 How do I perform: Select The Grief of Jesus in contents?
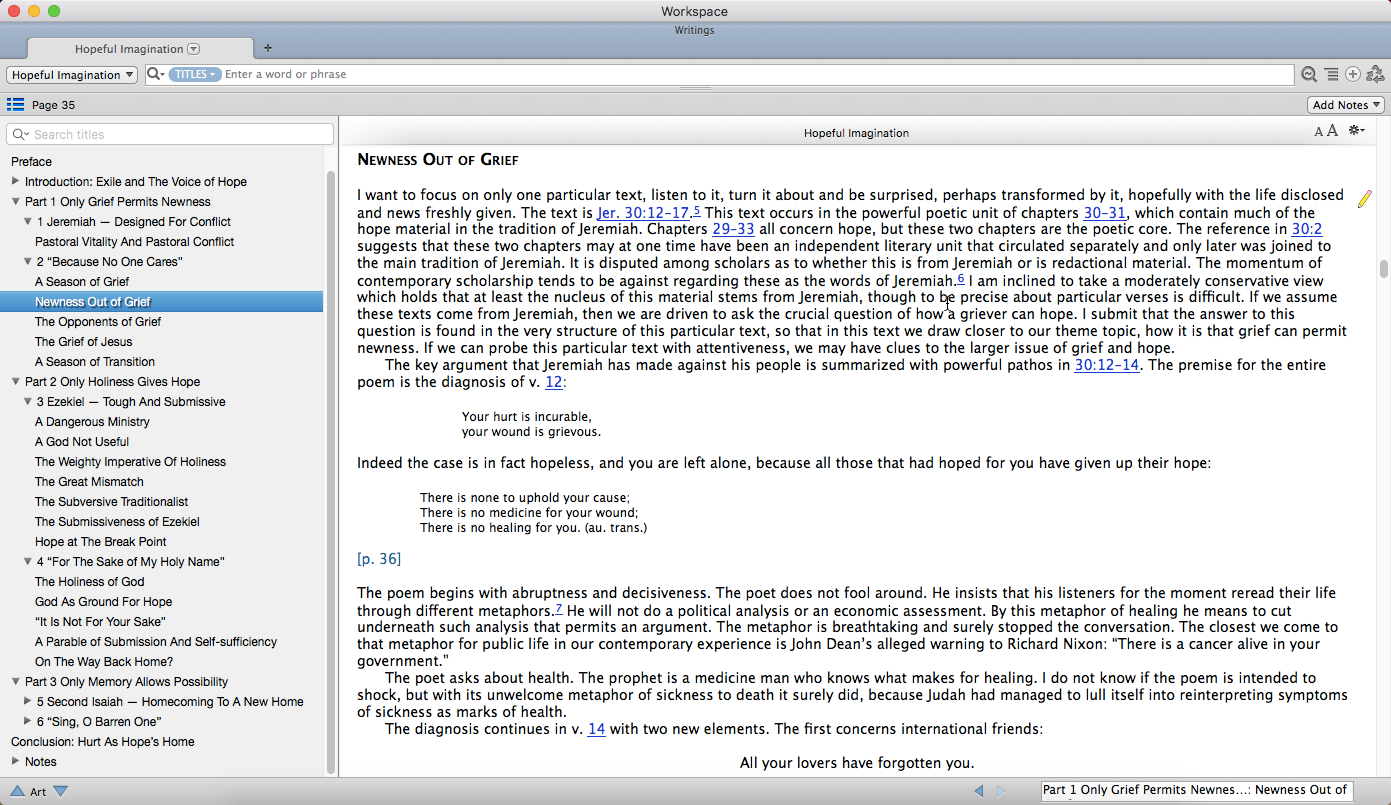tap(83, 341)
